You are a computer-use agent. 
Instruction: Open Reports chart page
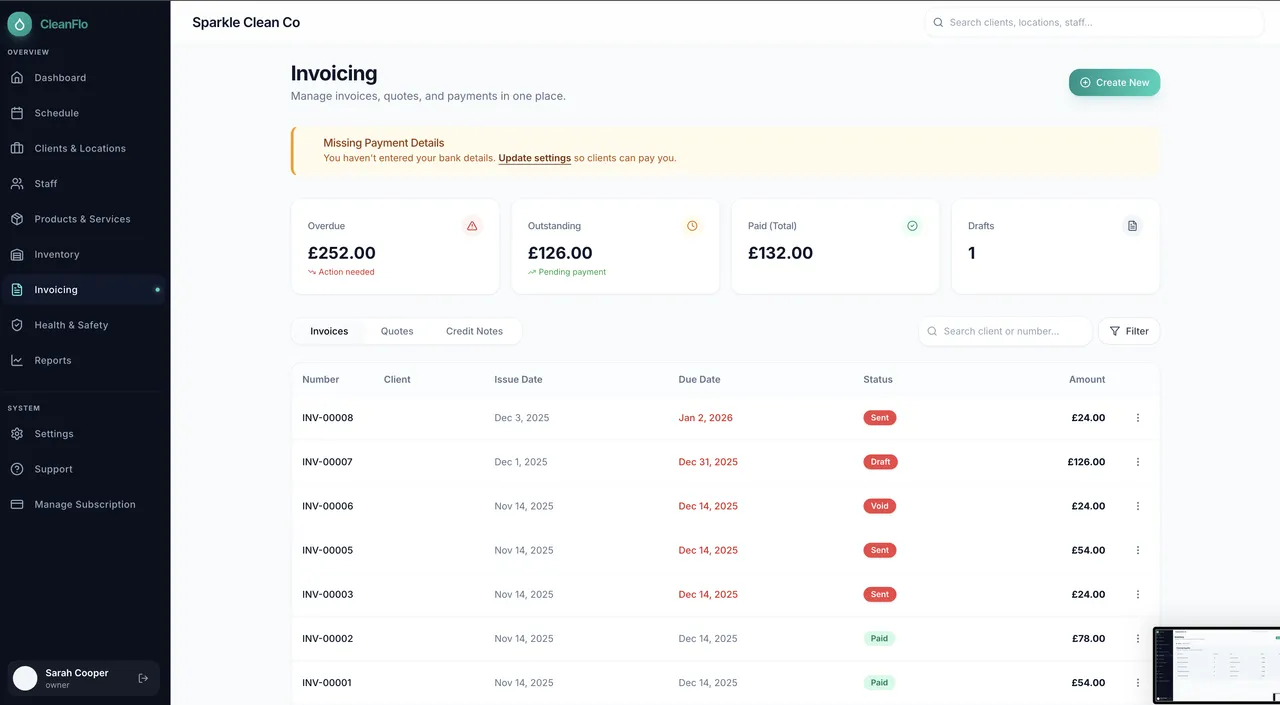(52, 360)
